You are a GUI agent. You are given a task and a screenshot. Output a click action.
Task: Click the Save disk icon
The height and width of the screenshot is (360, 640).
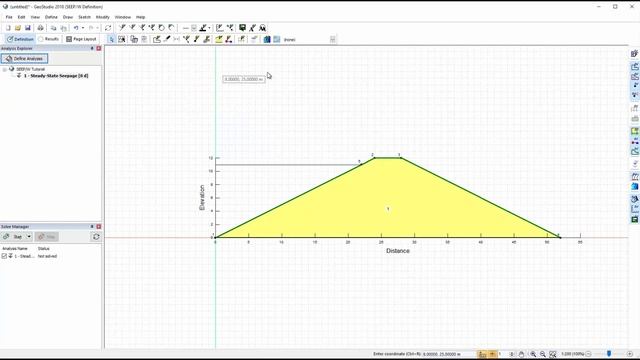tap(28, 28)
